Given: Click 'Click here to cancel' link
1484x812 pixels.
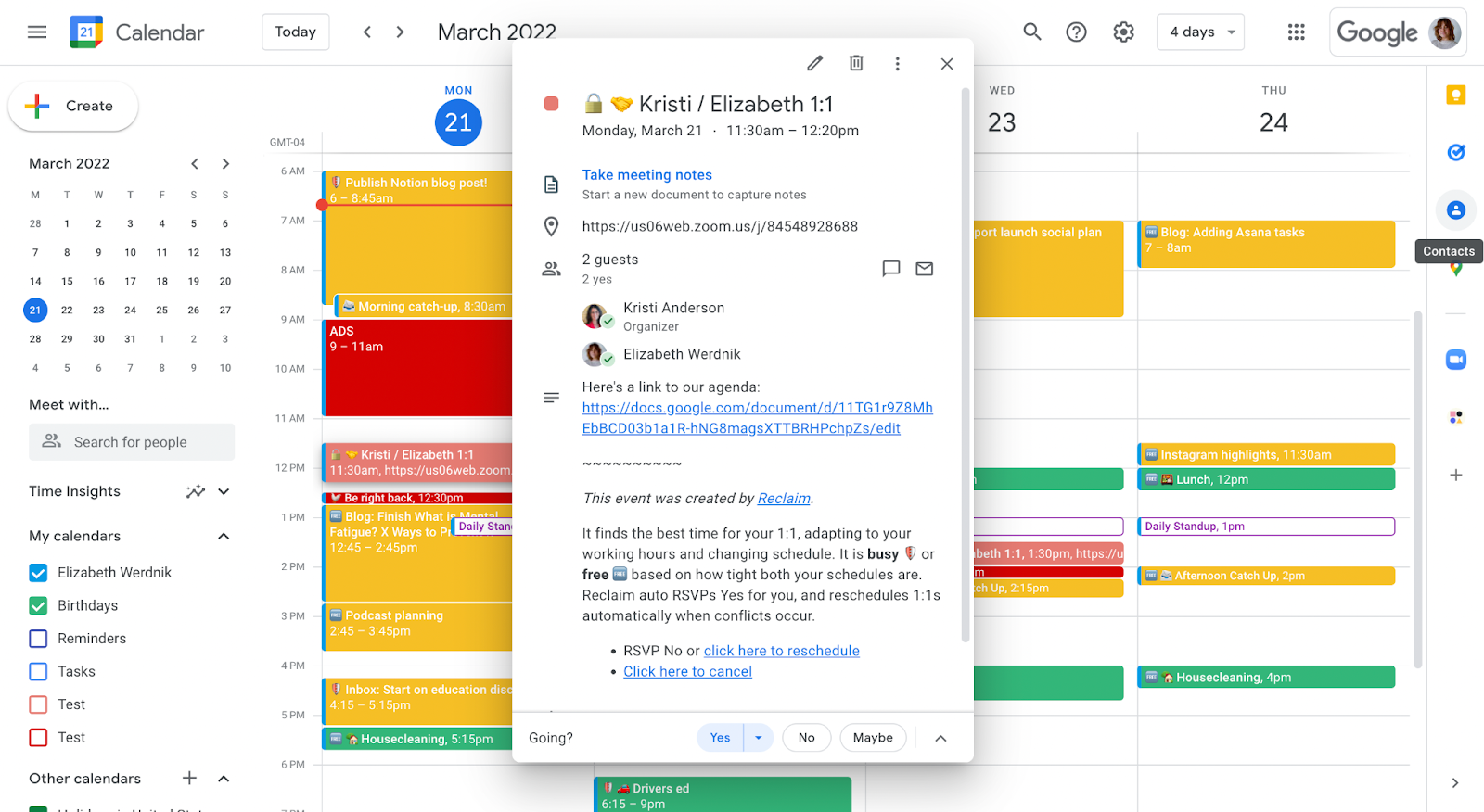Looking at the screenshot, I should [x=687, y=671].
